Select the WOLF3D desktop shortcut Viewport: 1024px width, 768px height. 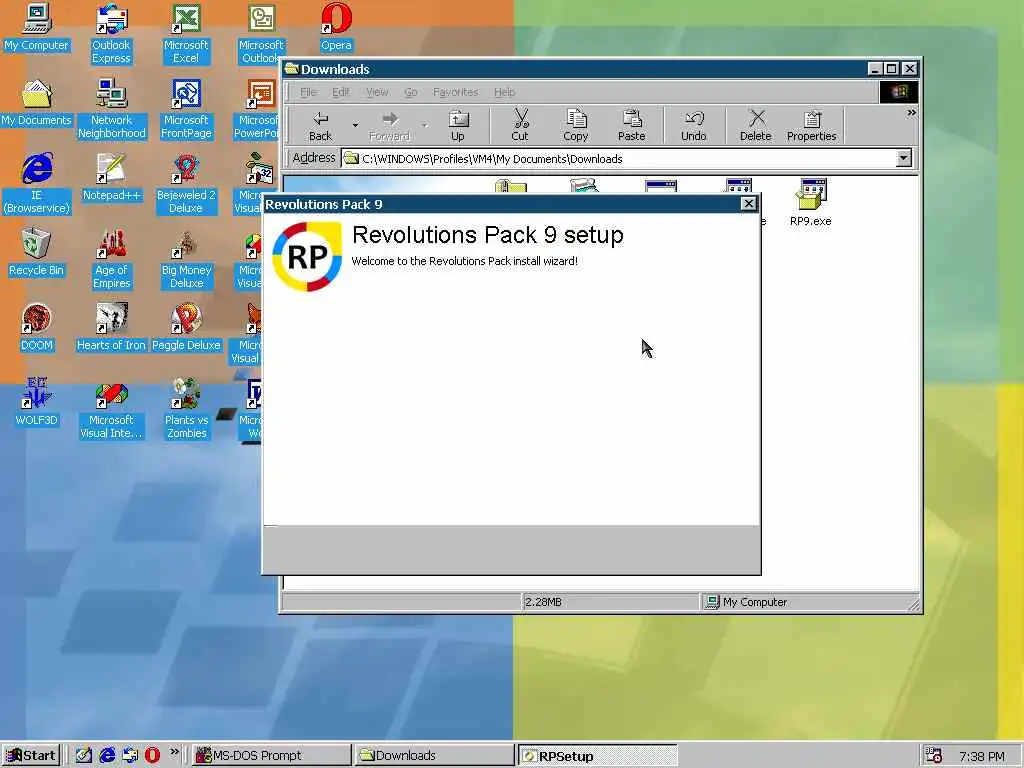(37, 403)
